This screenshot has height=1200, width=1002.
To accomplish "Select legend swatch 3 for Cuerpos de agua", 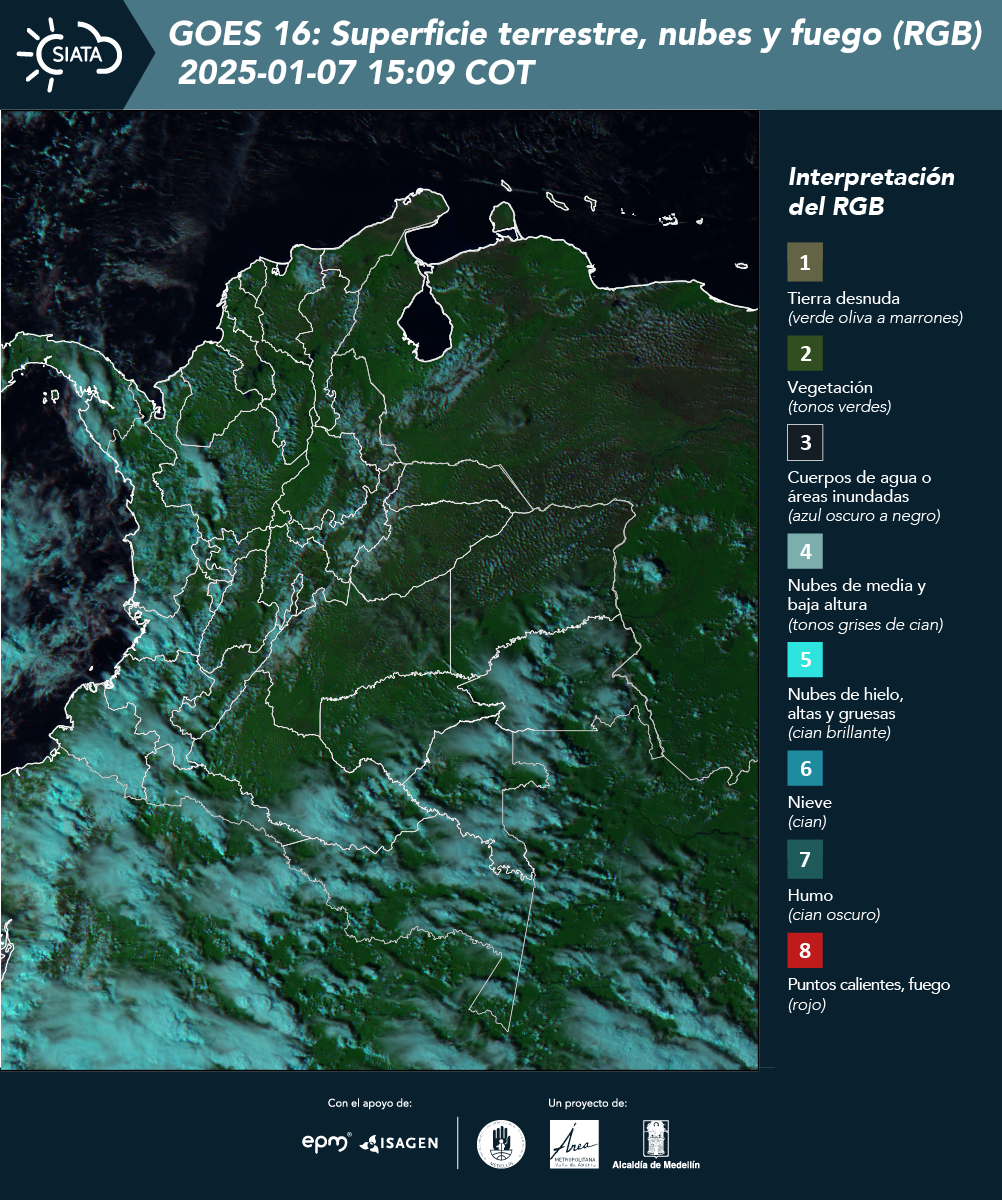I will pos(805,442).
